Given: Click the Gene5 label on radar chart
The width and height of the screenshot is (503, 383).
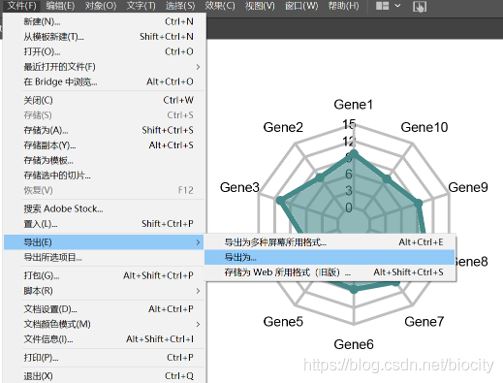Looking at the screenshot, I should click(x=283, y=322).
